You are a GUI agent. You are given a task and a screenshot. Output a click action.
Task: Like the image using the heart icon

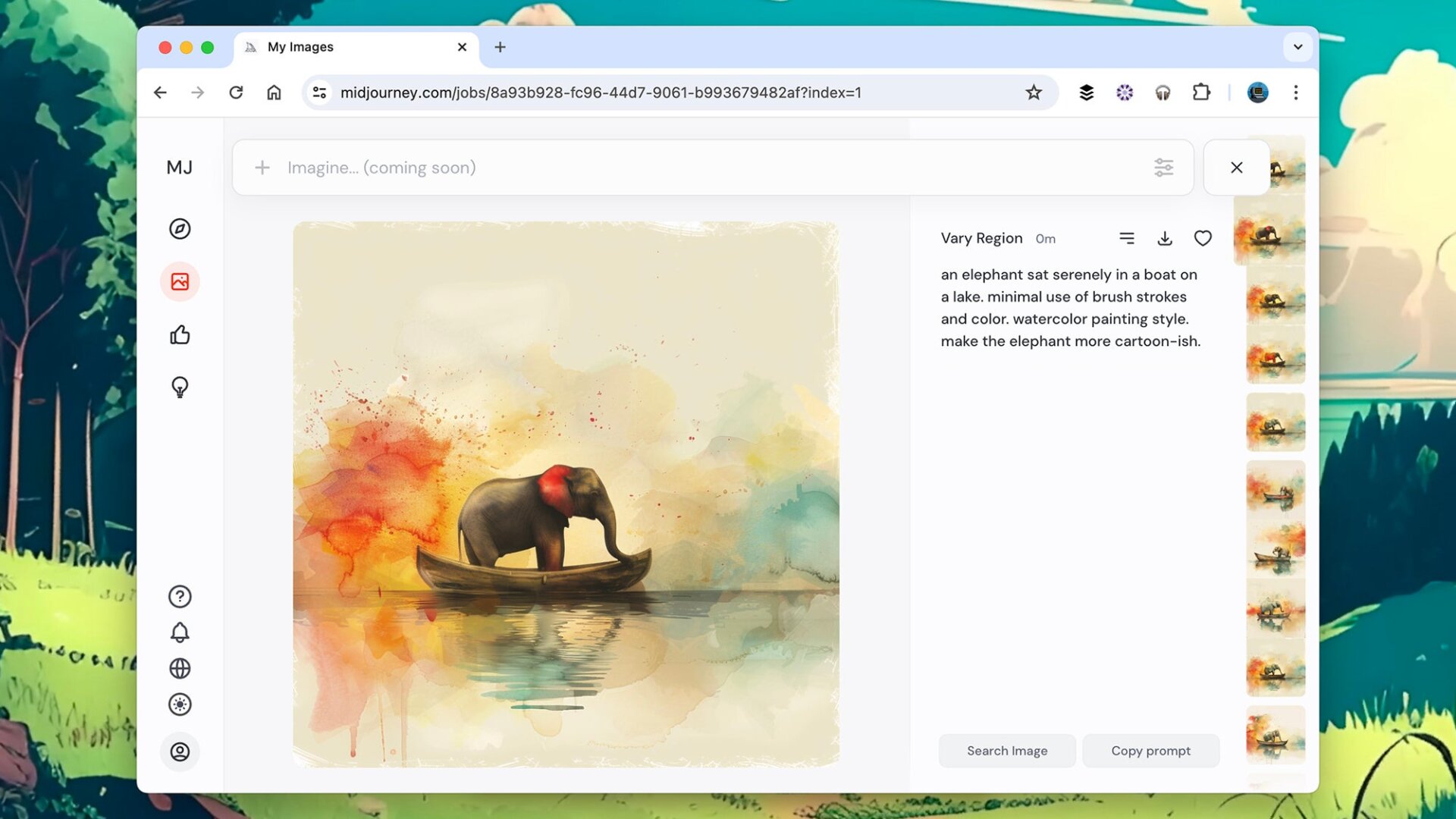tap(1203, 237)
